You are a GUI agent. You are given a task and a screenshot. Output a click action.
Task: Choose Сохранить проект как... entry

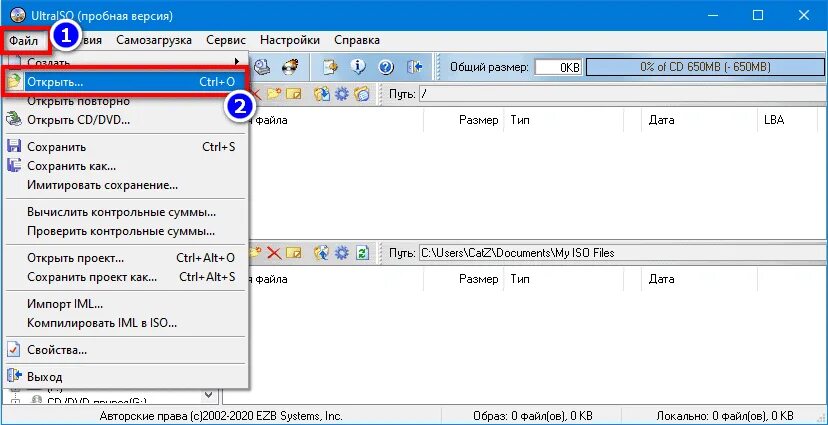coord(127,277)
